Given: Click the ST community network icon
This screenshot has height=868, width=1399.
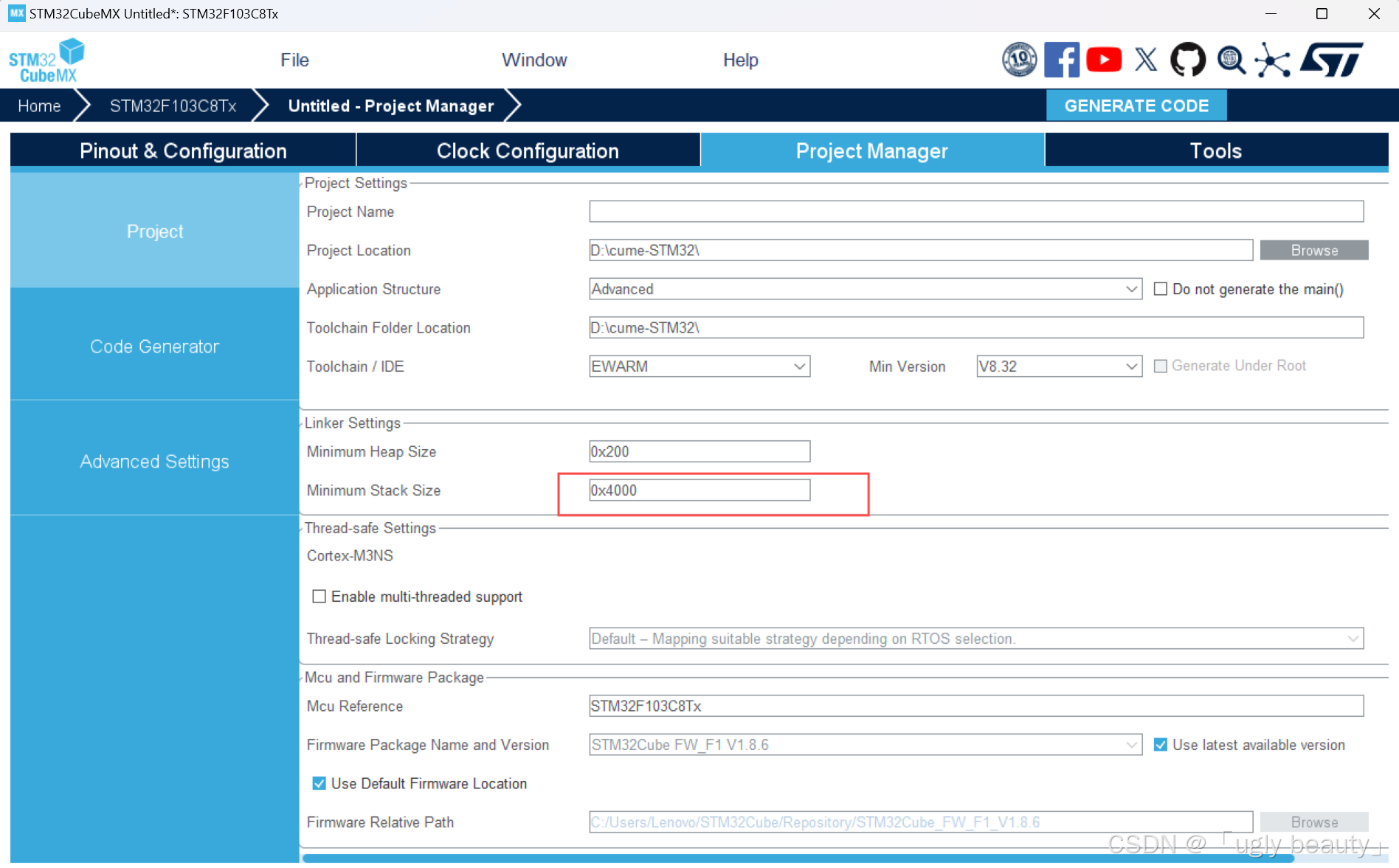Looking at the screenshot, I should click(1273, 60).
